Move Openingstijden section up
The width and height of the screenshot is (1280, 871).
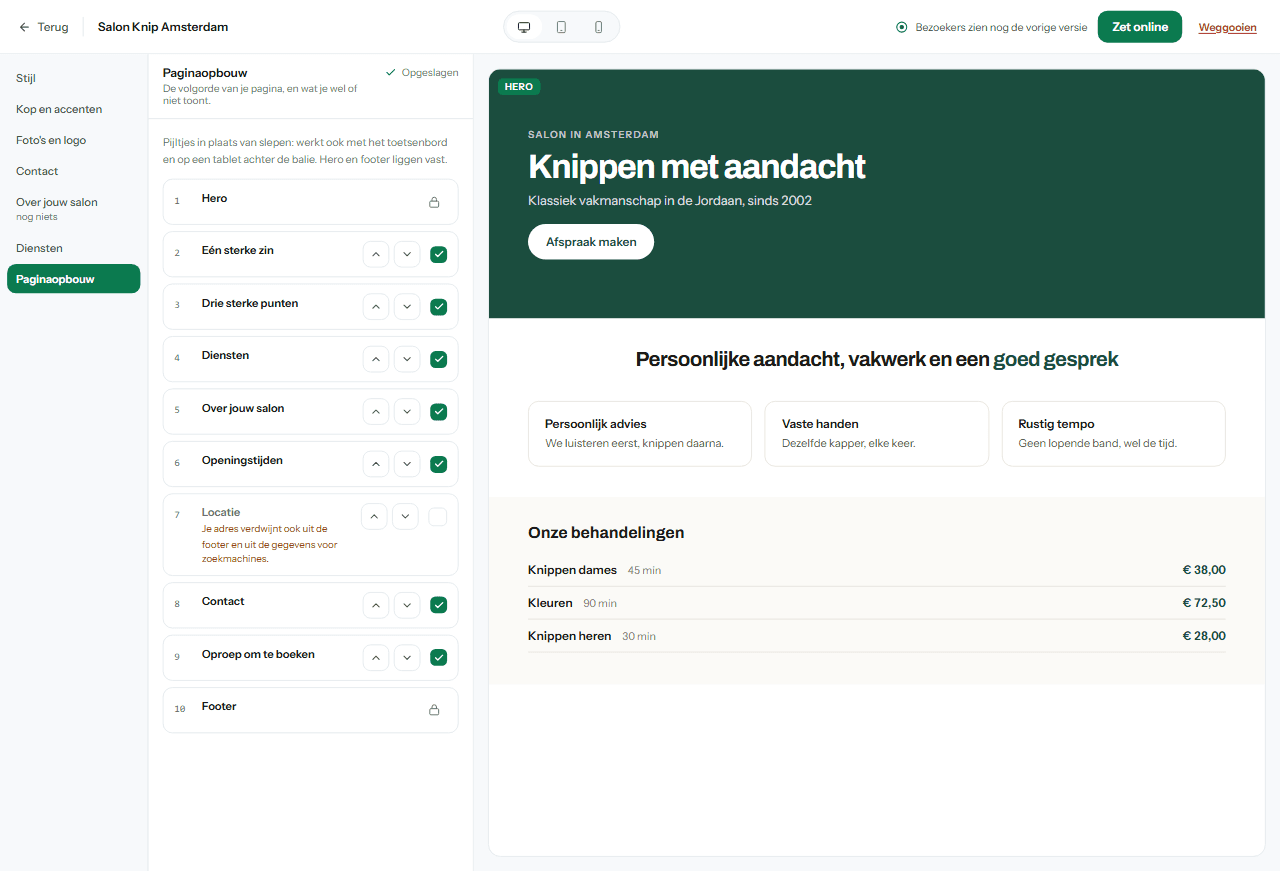click(375, 464)
